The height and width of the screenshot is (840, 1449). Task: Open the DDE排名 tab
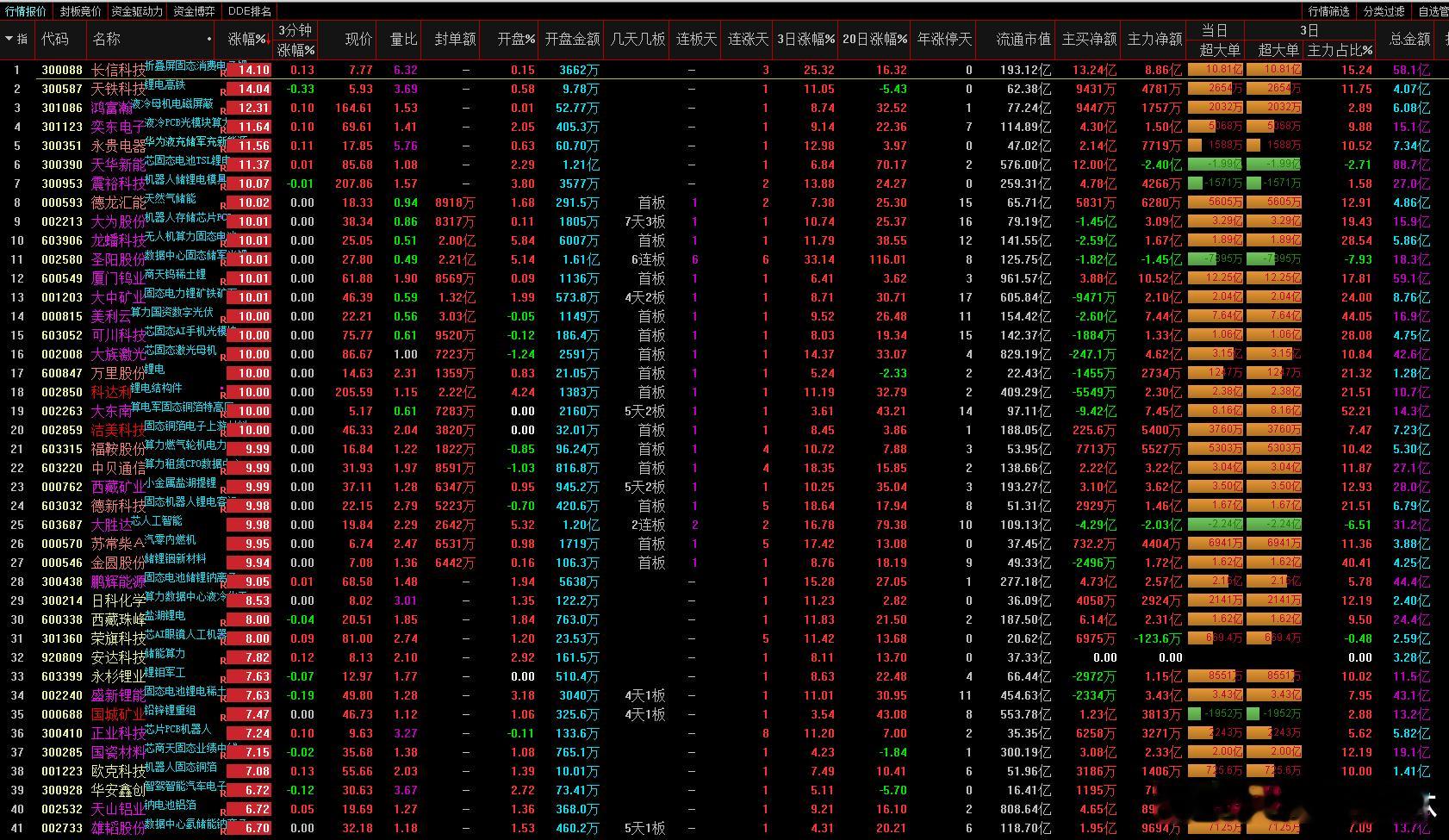250,11
